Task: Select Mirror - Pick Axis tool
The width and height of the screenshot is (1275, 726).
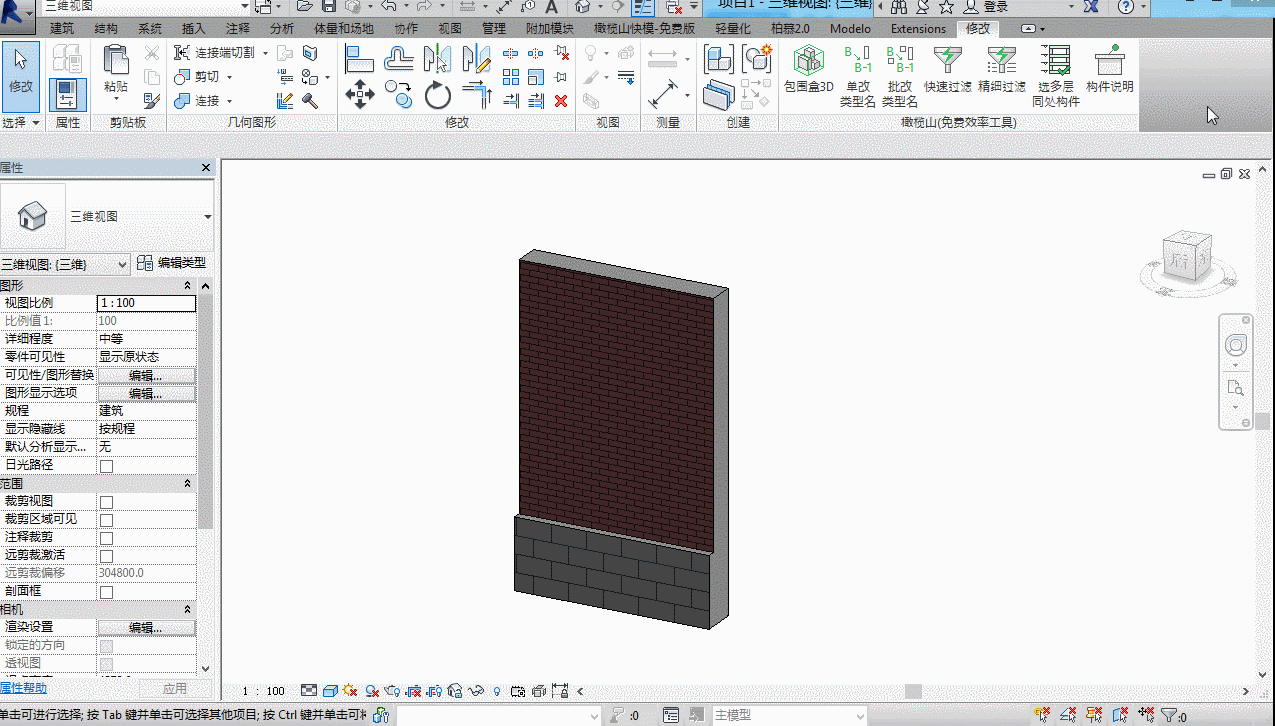Action: [437, 59]
